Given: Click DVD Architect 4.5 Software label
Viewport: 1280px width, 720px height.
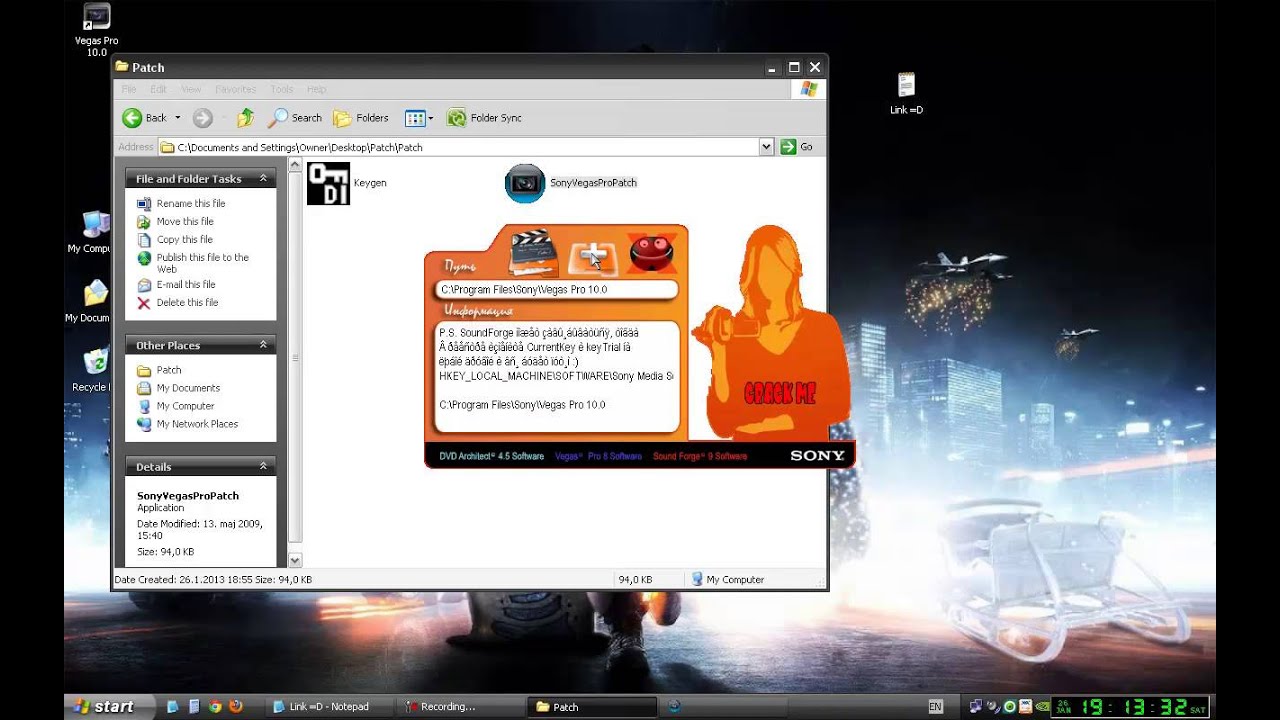Looking at the screenshot, I should [491, 456].
